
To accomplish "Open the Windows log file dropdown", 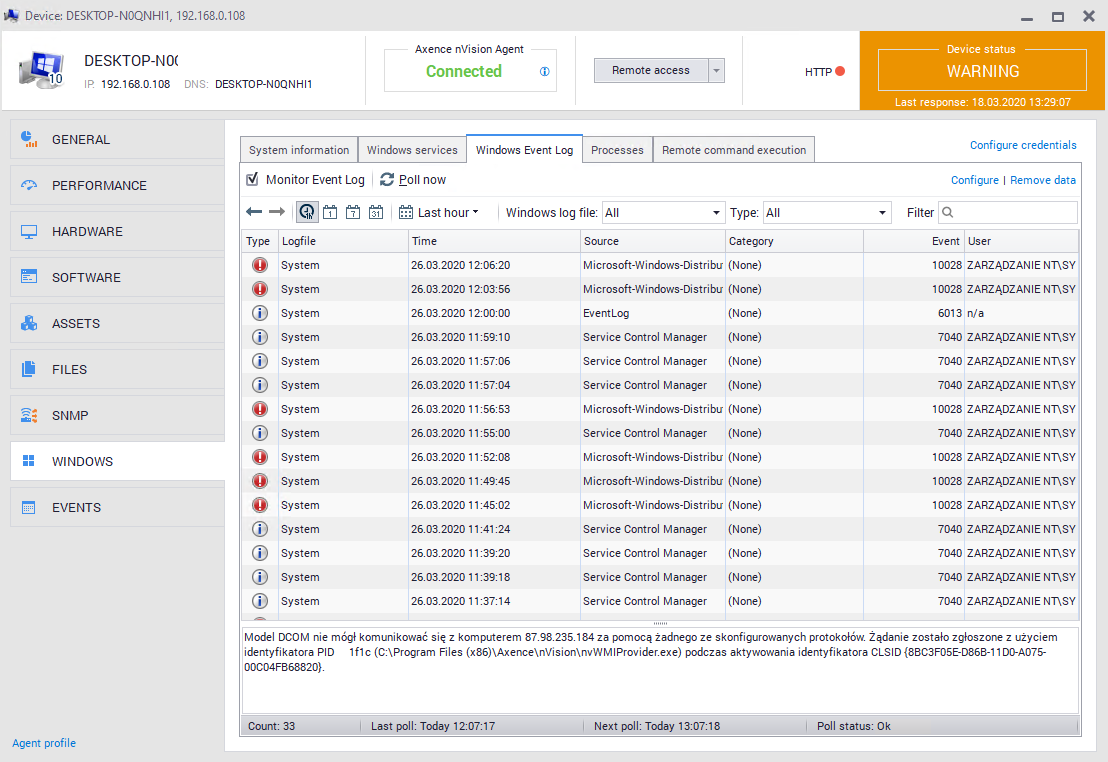I will point(663,213).
